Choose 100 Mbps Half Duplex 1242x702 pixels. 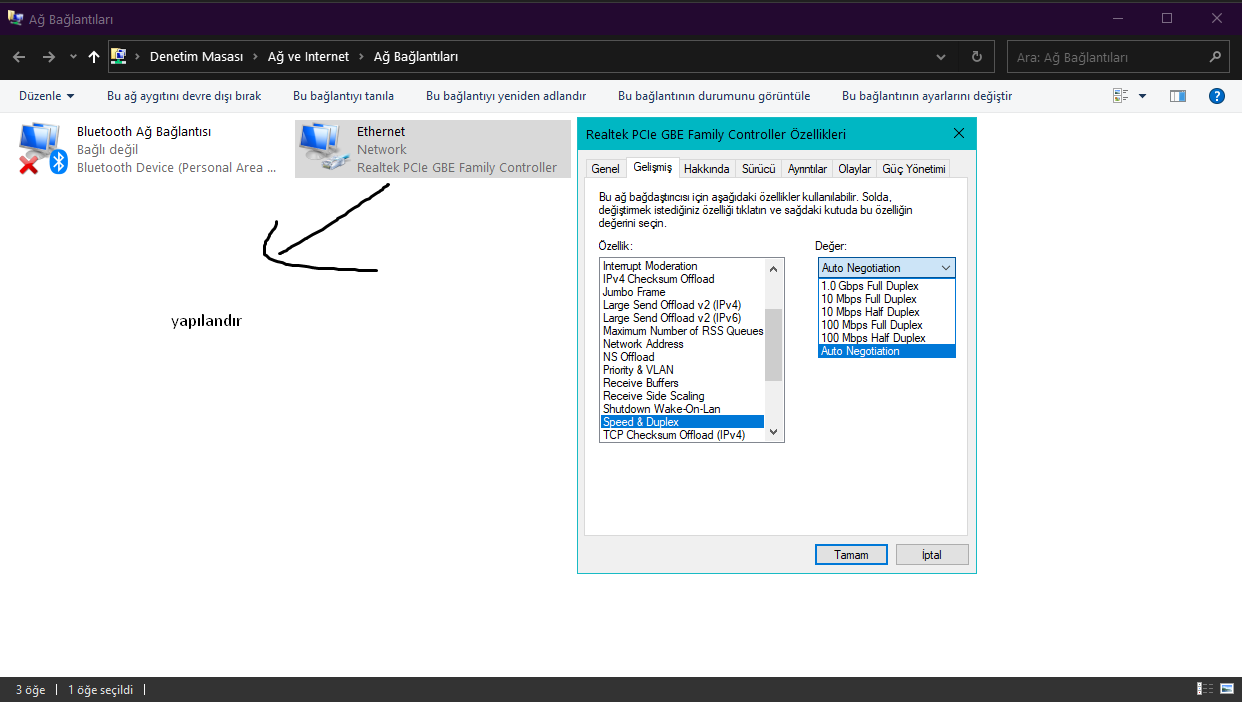coord(887,338)
